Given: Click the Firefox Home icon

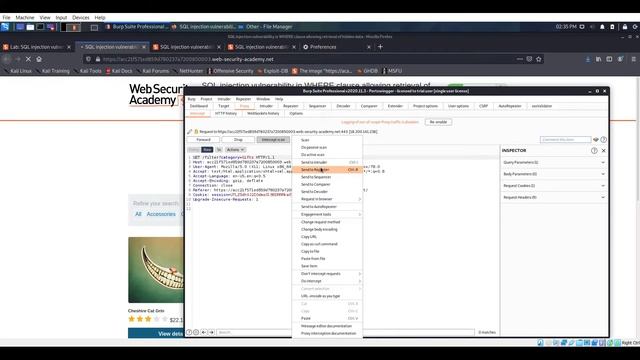Looking at the screenshot, I should pos(39,59).
